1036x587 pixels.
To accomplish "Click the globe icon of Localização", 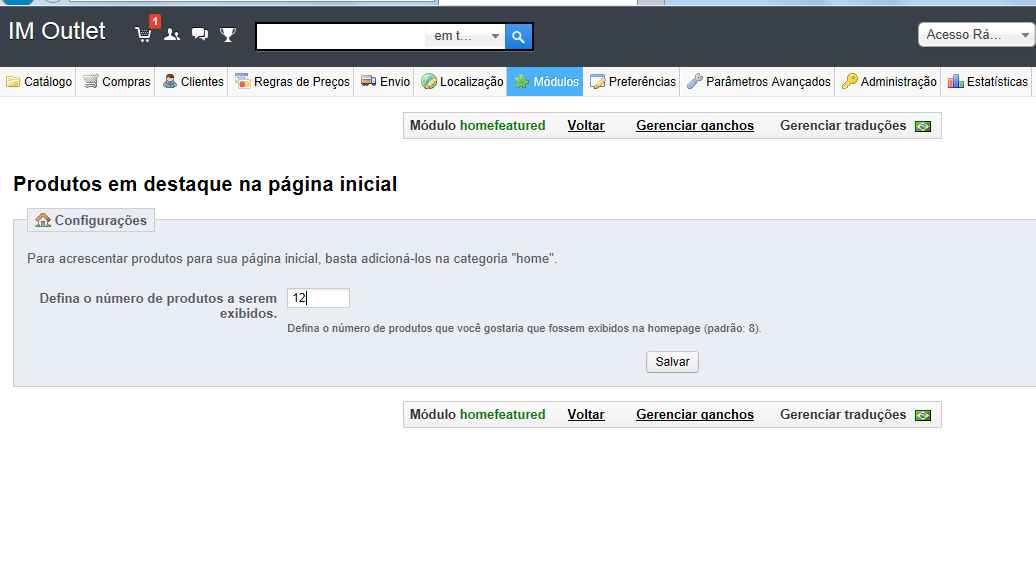I will (429, 81).
